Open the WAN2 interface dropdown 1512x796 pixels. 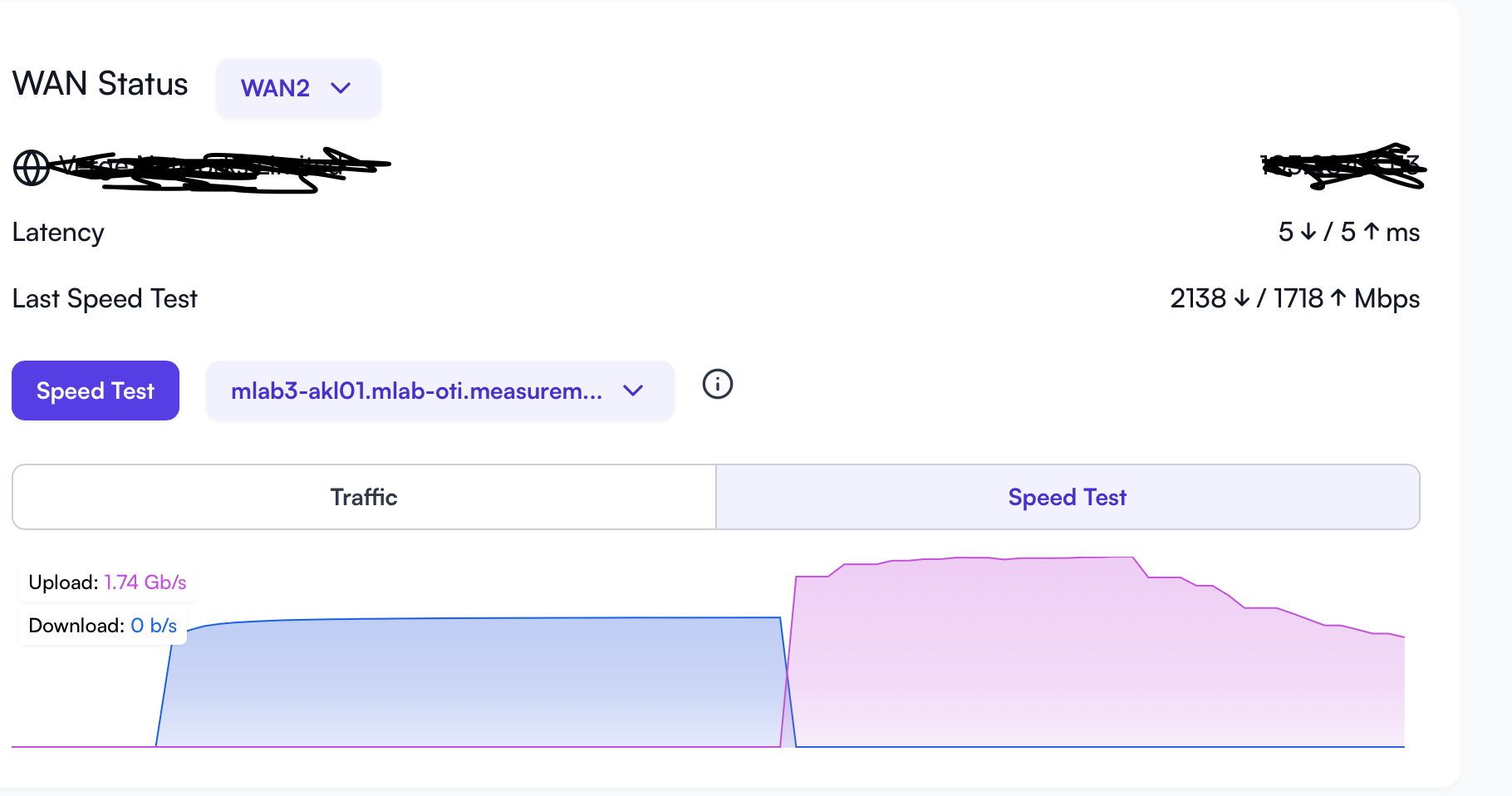pos(297,88)
